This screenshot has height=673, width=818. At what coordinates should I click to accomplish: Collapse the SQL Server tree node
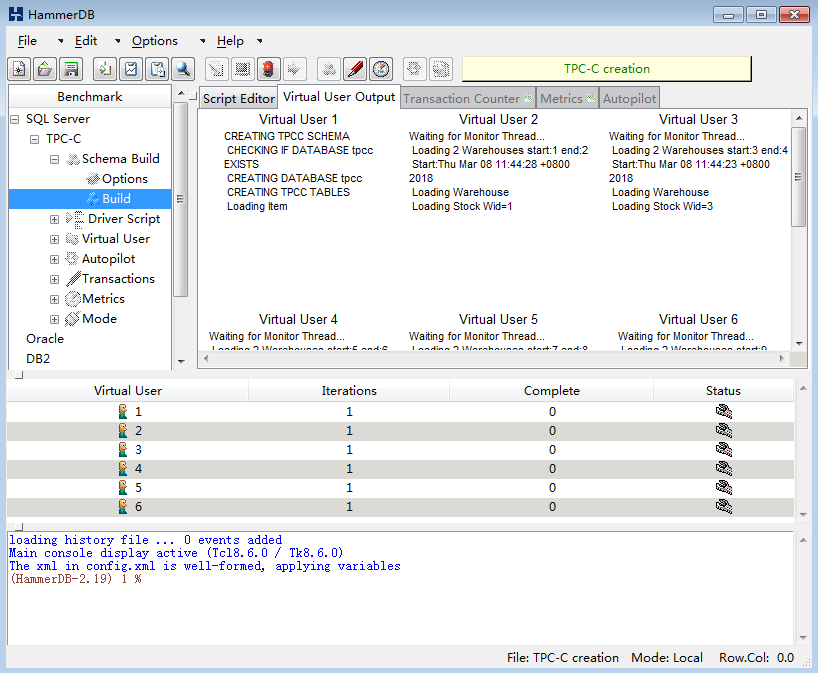coord(15,119)
